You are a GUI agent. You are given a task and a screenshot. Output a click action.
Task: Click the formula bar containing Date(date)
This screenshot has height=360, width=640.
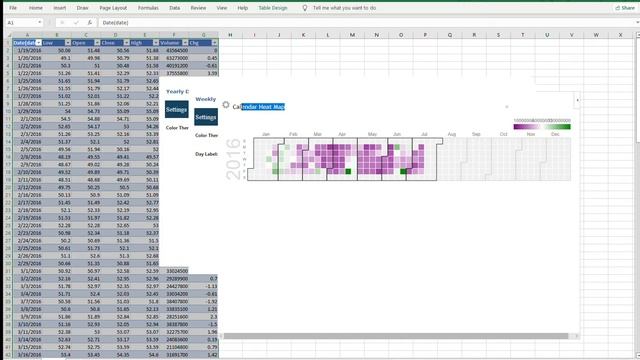tap(367, 22)
